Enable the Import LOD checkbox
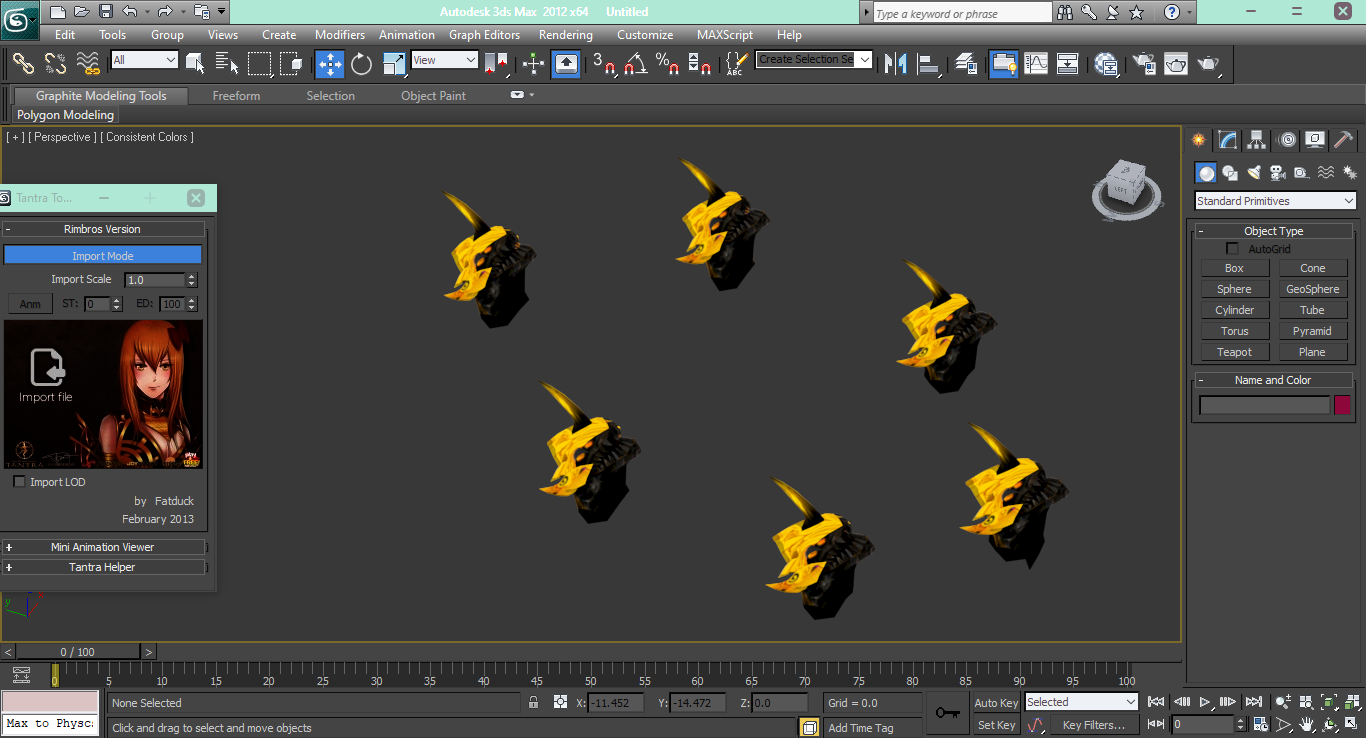Image resolution: width=1366 pixels, height=738 pixels. pos(19,482)
